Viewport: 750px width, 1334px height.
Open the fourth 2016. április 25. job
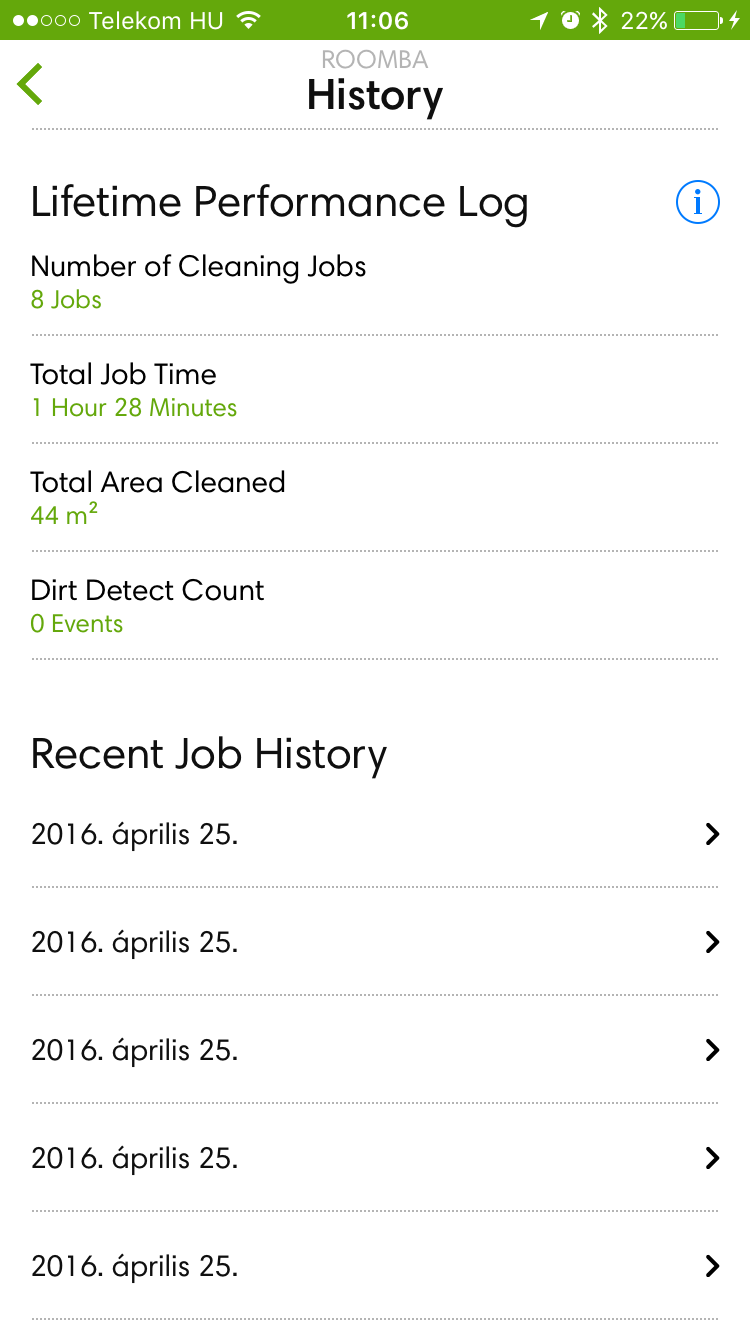coord(135,1158)
